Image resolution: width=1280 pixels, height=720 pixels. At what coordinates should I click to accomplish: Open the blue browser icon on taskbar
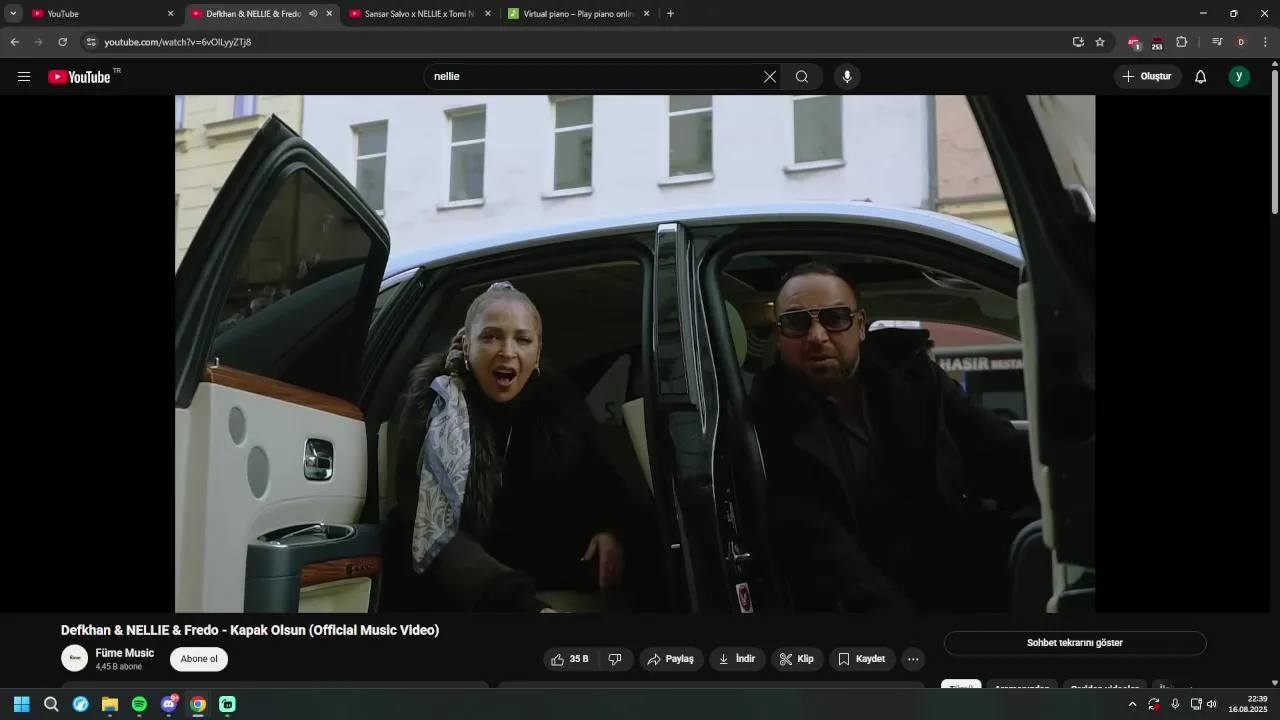click(x=80, y=704)
